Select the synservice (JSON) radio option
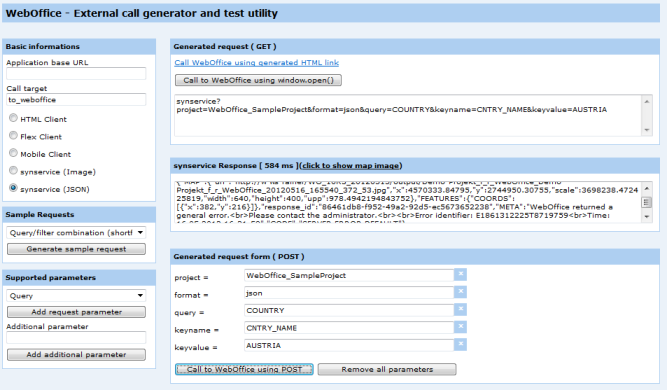 click(x=13, y=188)
